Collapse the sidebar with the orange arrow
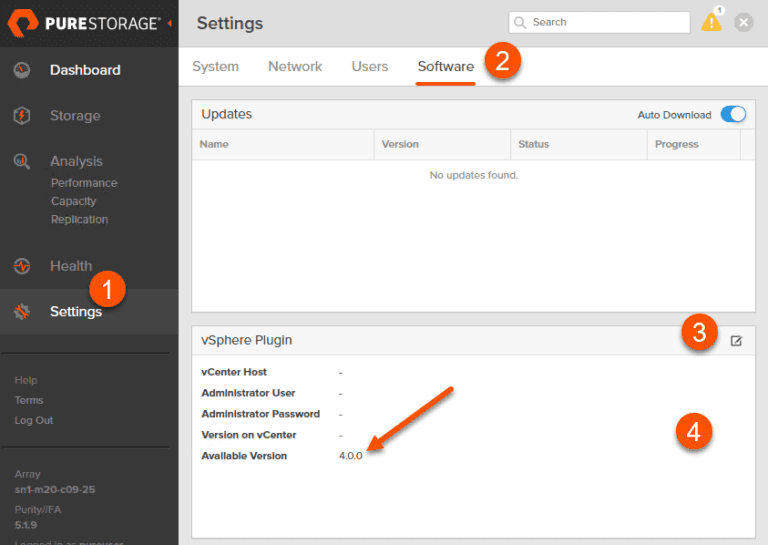 pyautogui.click(x=169, y=23)
